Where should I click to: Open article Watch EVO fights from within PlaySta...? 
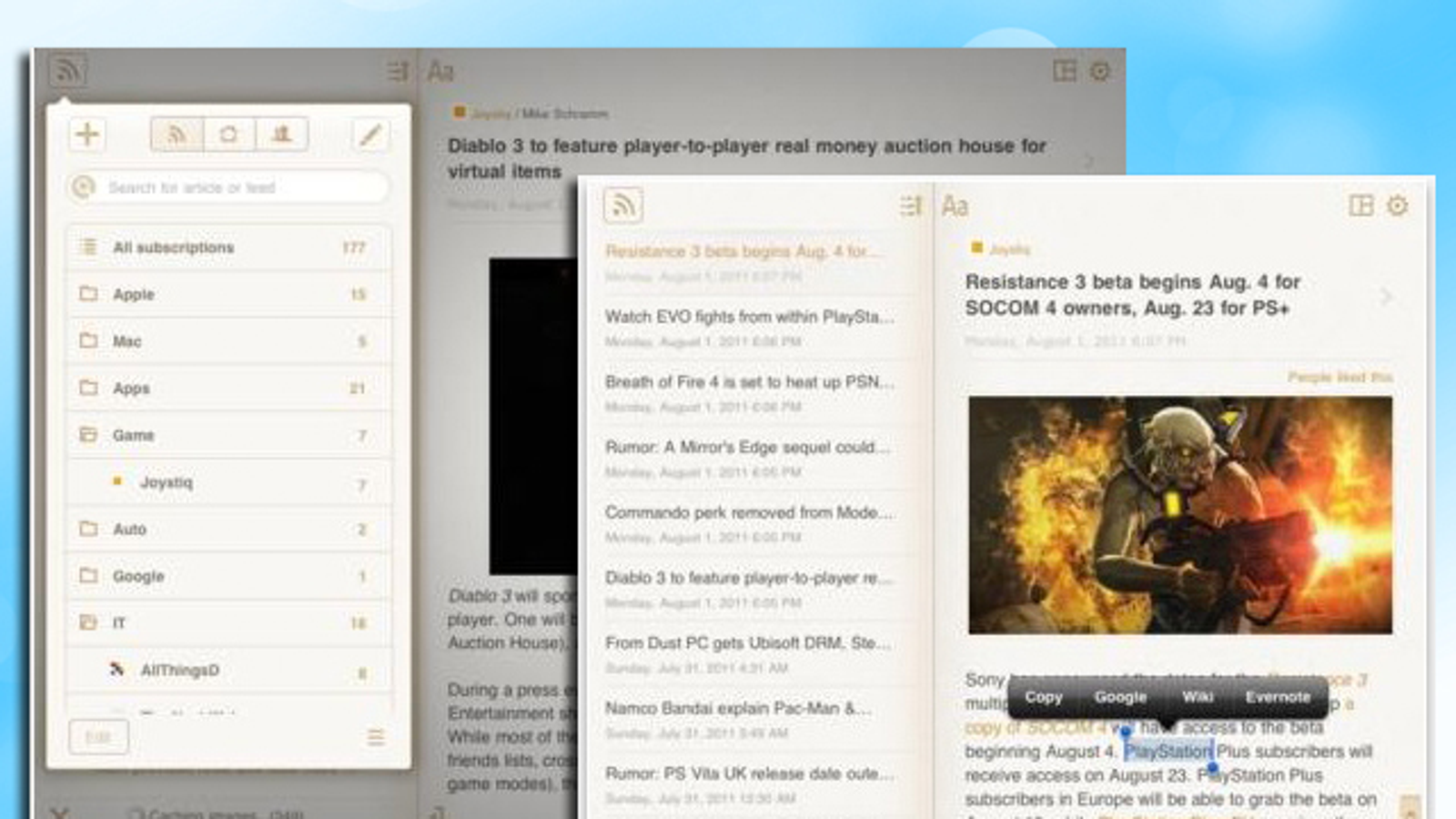click(751, 328)
